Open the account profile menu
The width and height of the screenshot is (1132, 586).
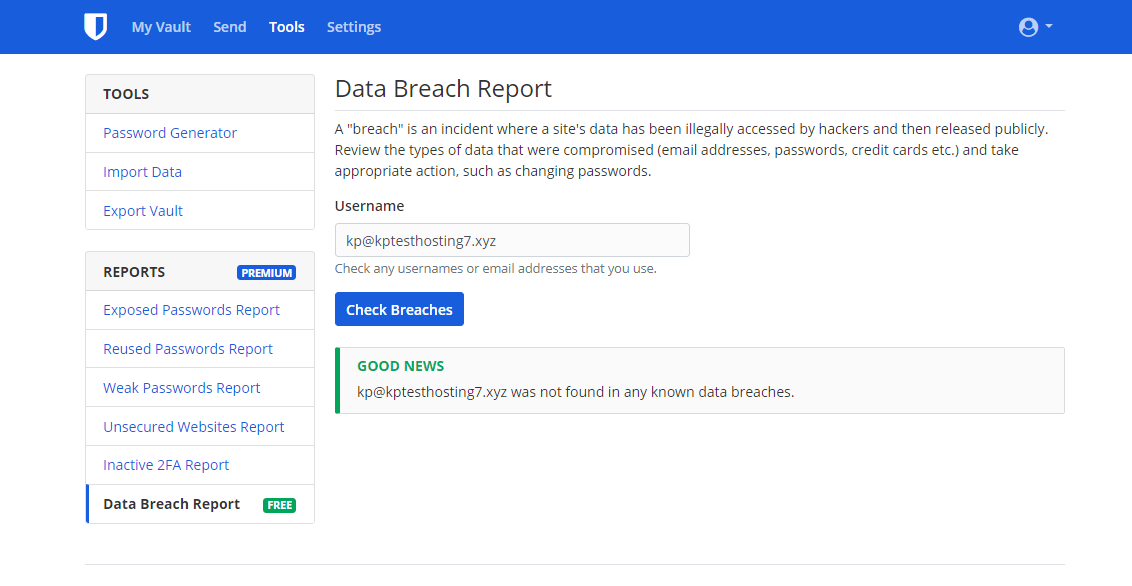click(x=1034, y=27)
